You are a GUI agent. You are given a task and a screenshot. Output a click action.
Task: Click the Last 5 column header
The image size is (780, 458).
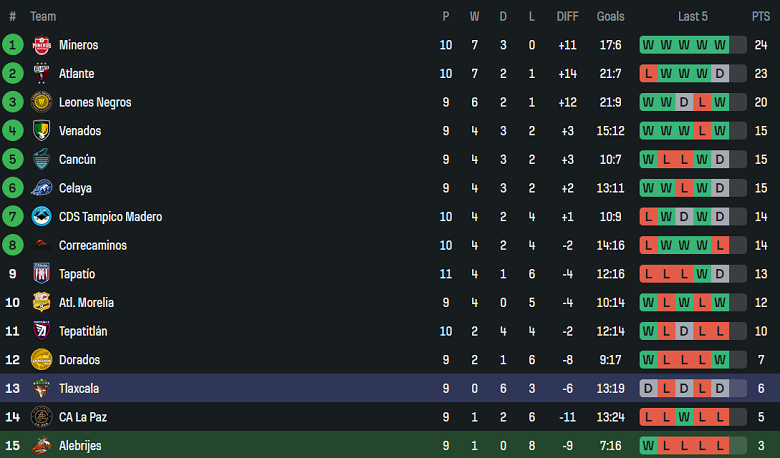click(693, 16)
